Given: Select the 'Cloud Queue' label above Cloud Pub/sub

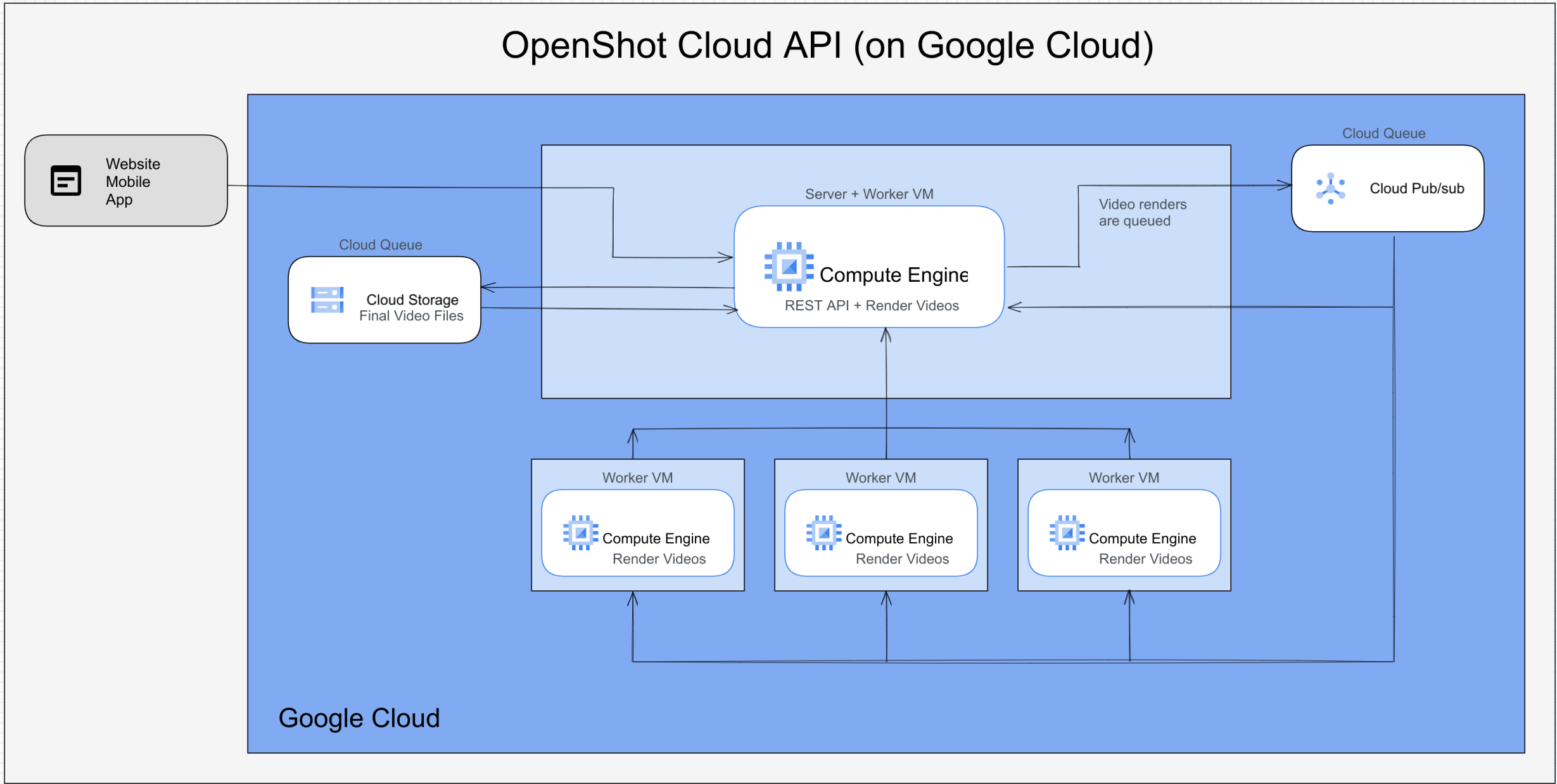Looking at the screenshot, I should tap(1383, 134).
